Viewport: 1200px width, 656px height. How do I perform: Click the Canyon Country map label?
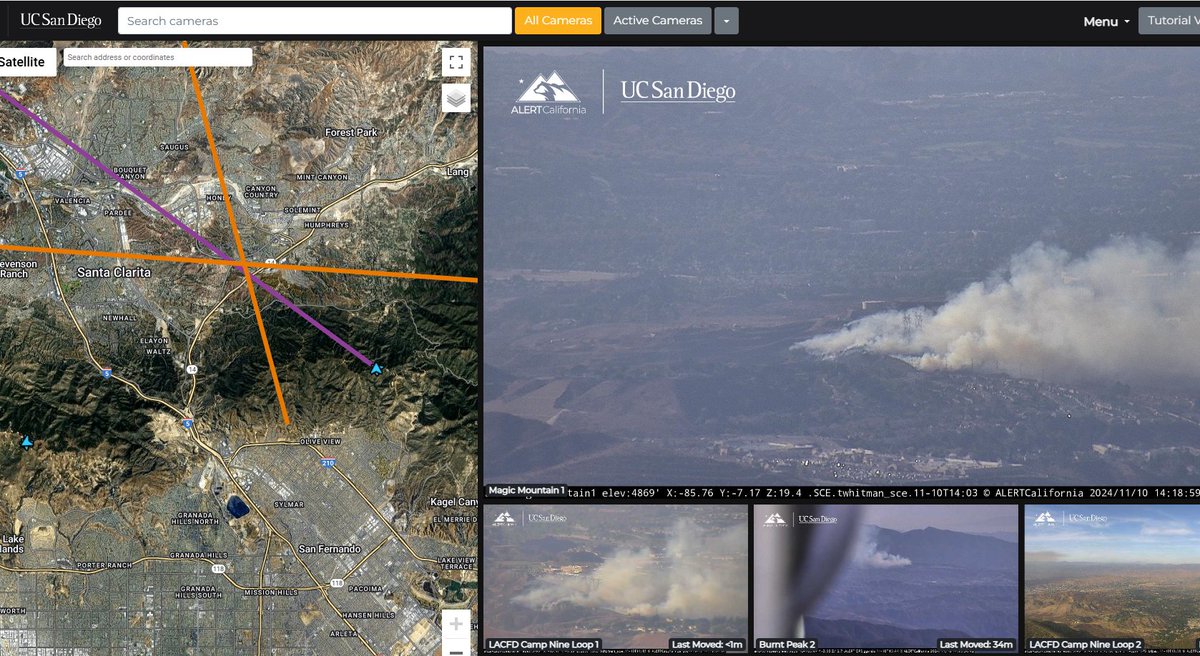[x=260, y=191]
